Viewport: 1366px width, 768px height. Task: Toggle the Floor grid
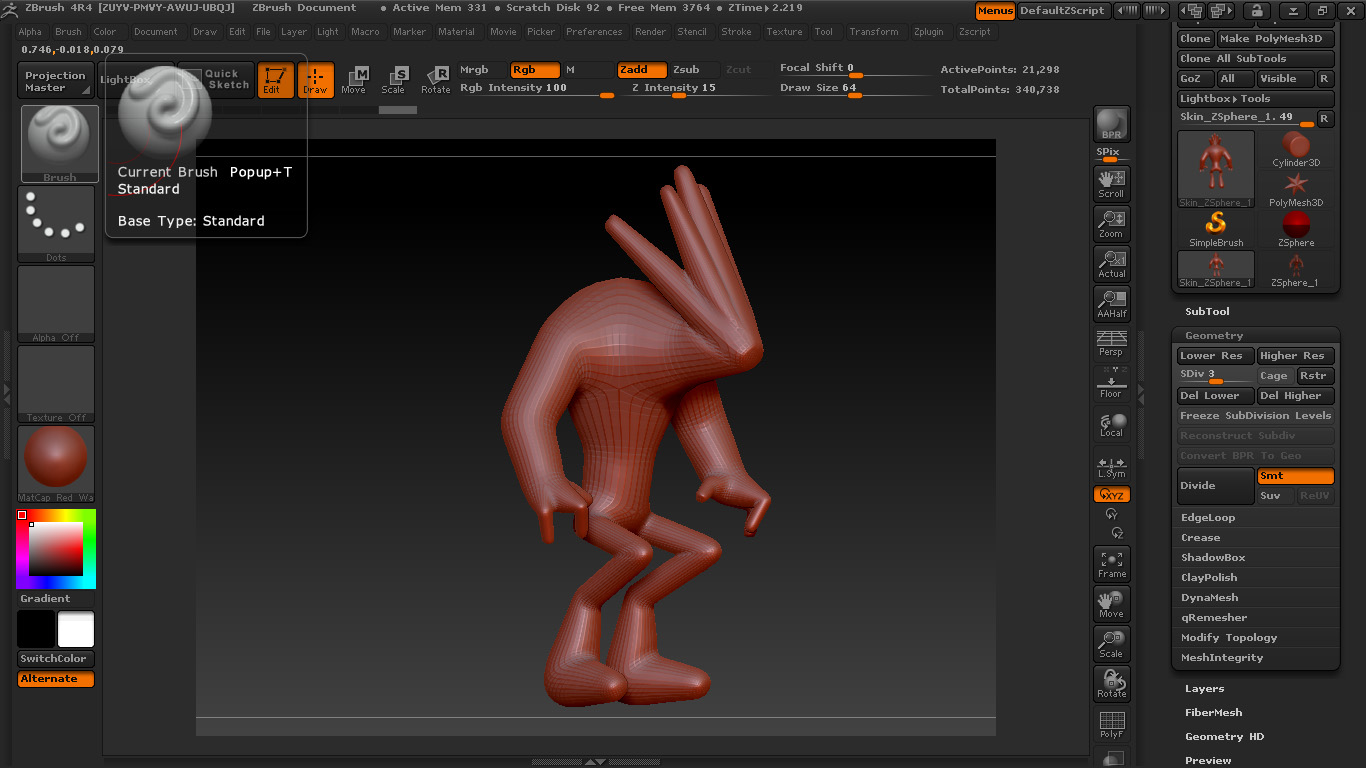[x=1111, y=384]
